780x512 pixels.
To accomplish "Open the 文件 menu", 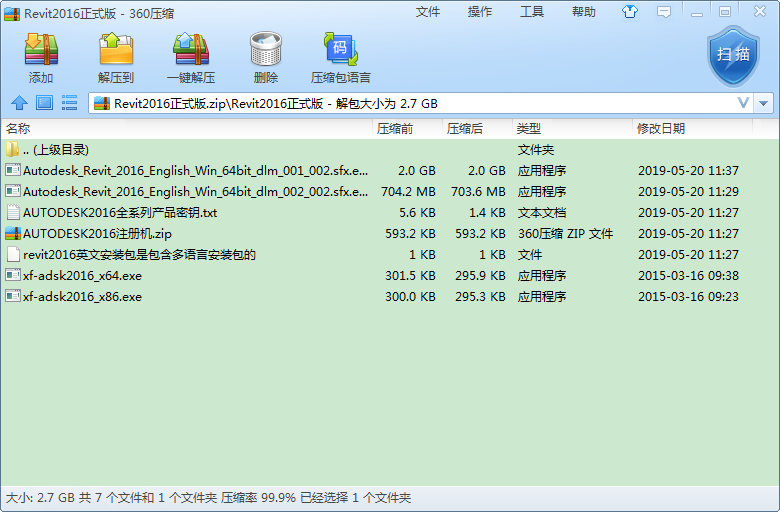I will [x=428, y=12].
